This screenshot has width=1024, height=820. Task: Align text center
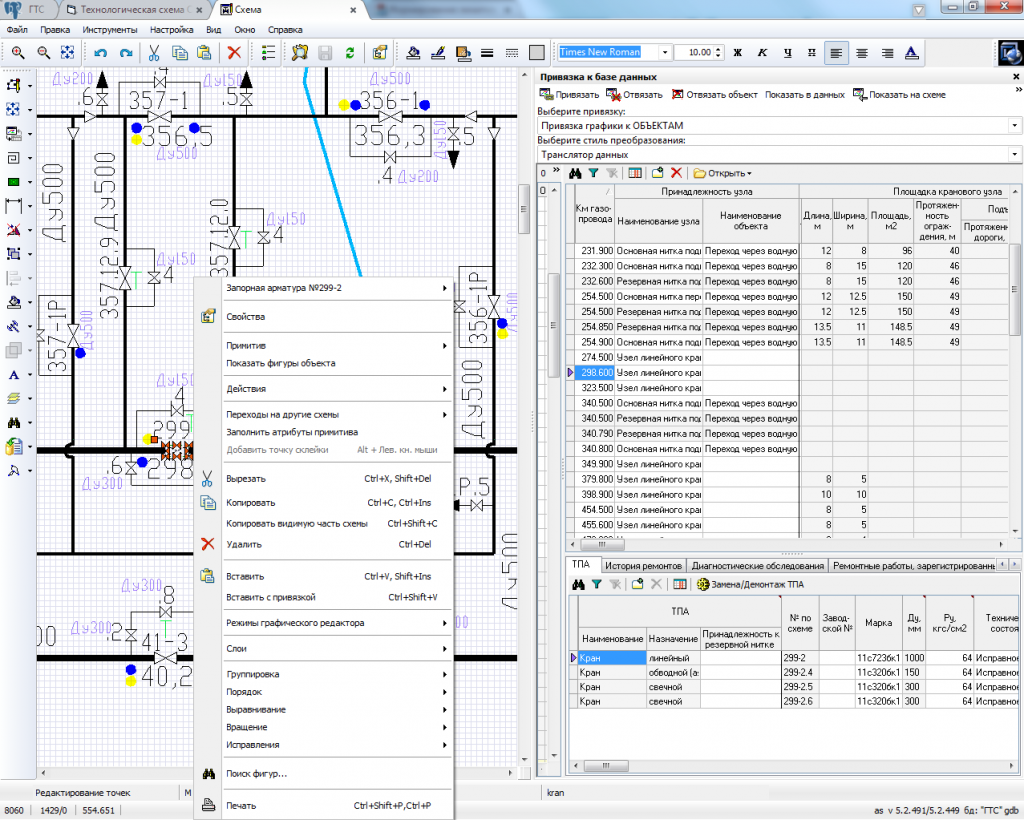click(x=862, y=53)
